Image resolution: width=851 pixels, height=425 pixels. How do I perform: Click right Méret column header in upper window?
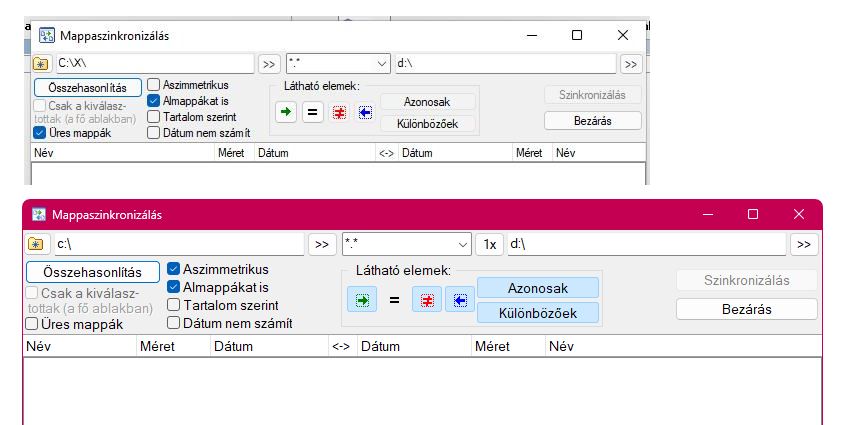(532, 153)
